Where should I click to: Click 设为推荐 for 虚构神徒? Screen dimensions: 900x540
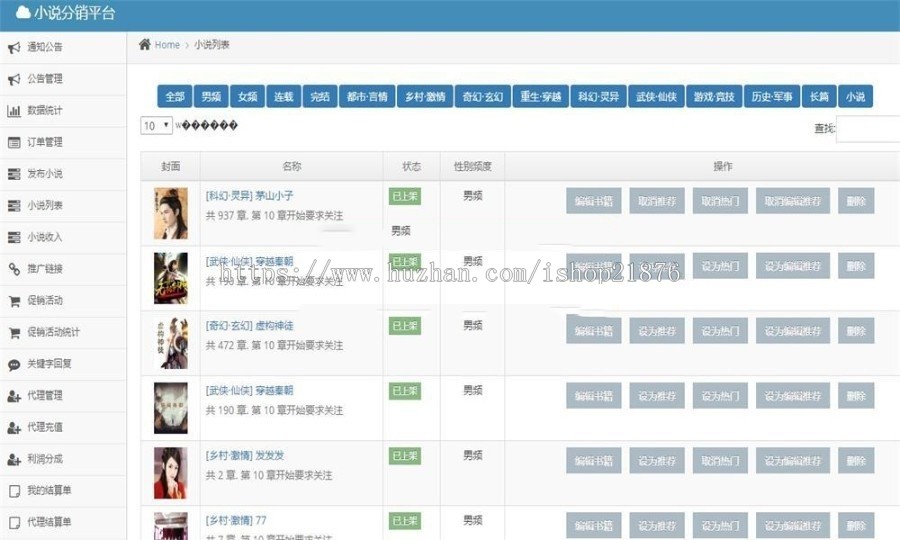[x=657, y=331]
